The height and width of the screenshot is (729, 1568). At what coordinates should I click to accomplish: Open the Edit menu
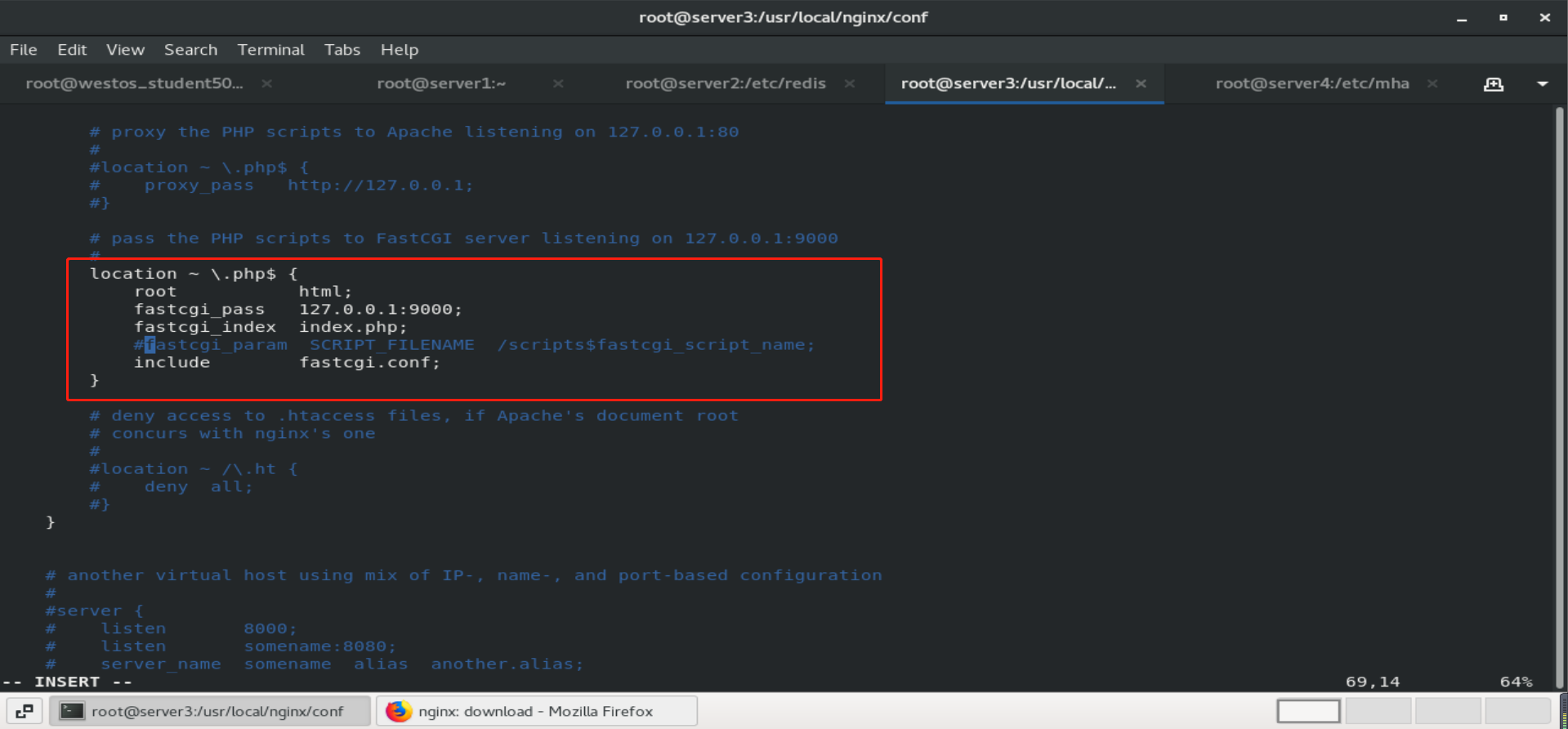click(72, 50)
